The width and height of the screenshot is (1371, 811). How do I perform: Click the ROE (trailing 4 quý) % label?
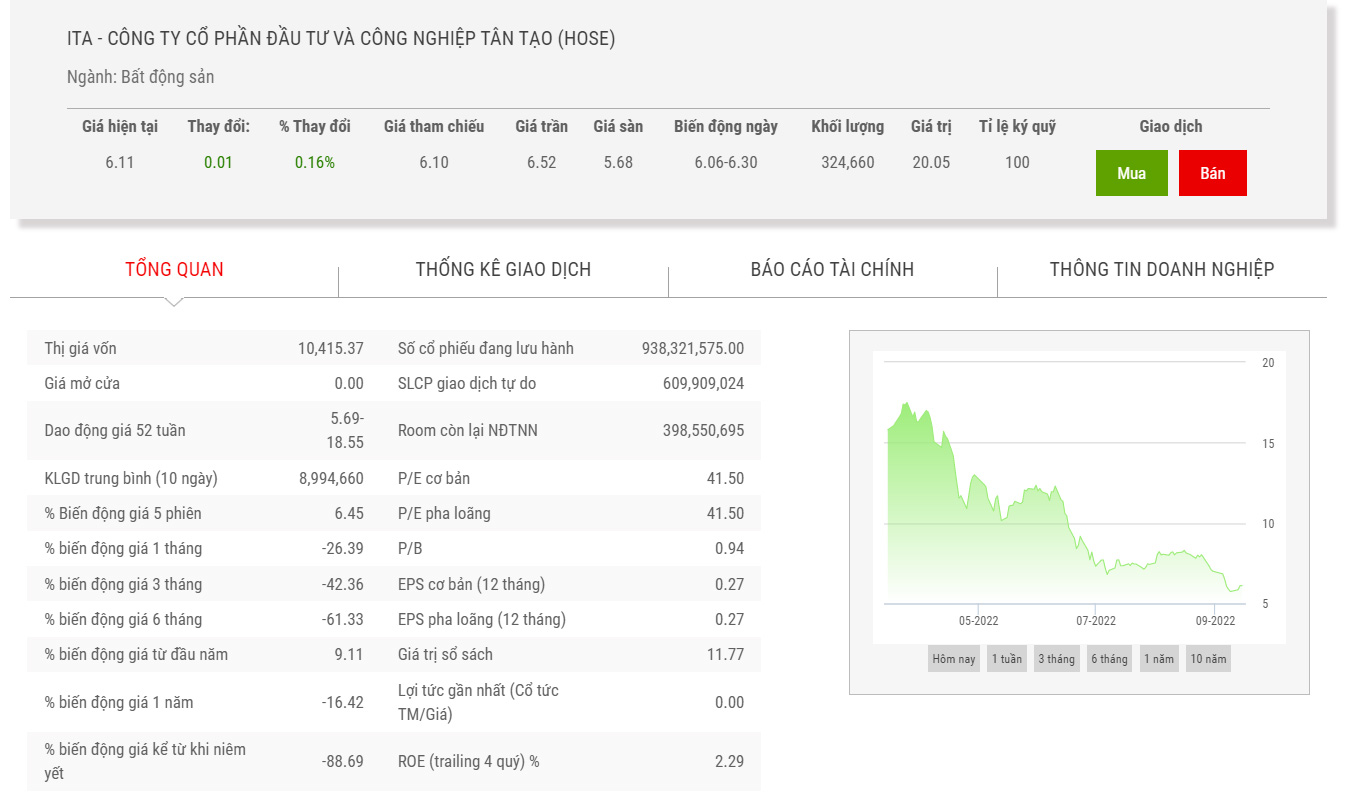pos(468,761)
